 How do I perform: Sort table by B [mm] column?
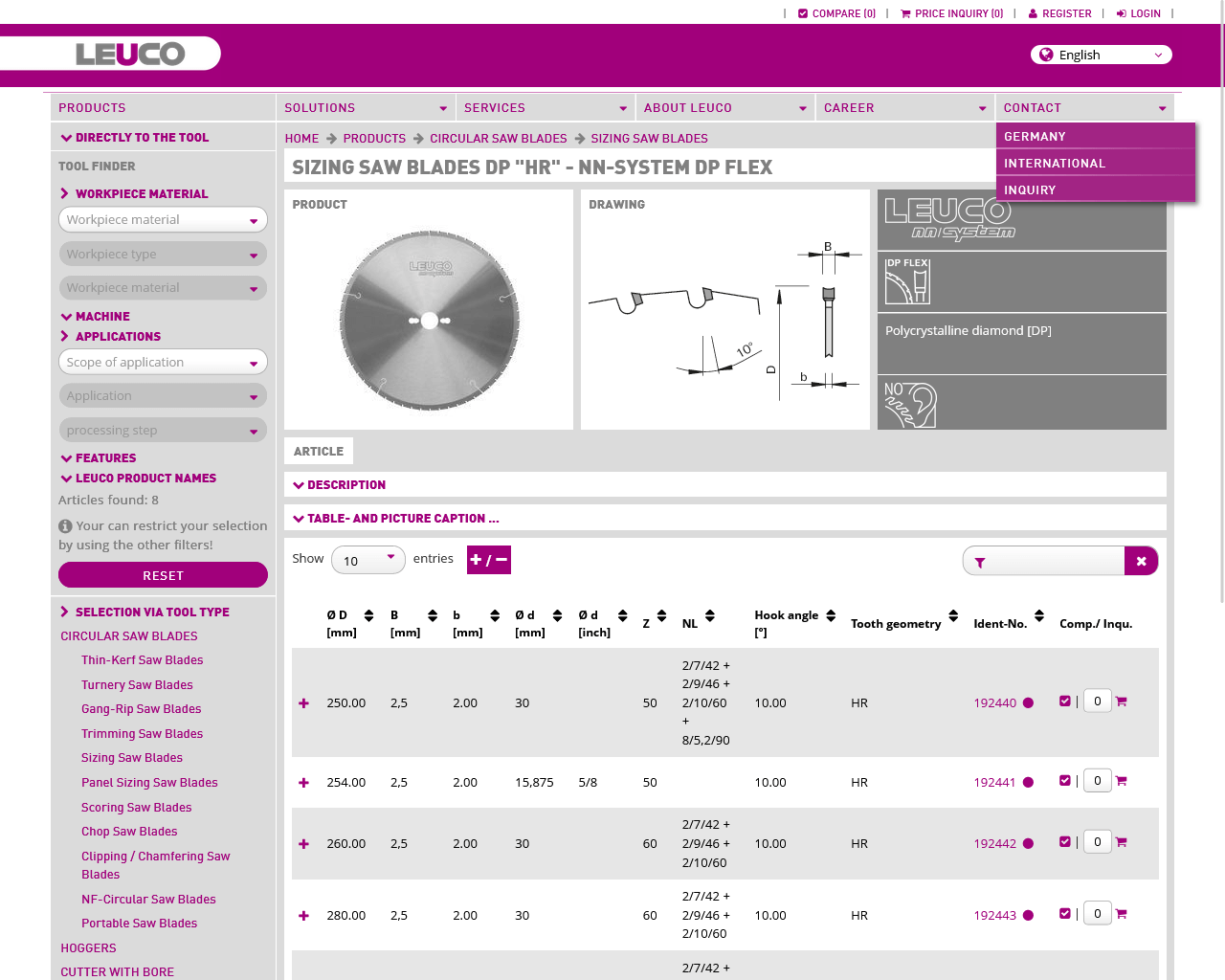[433, 615]
